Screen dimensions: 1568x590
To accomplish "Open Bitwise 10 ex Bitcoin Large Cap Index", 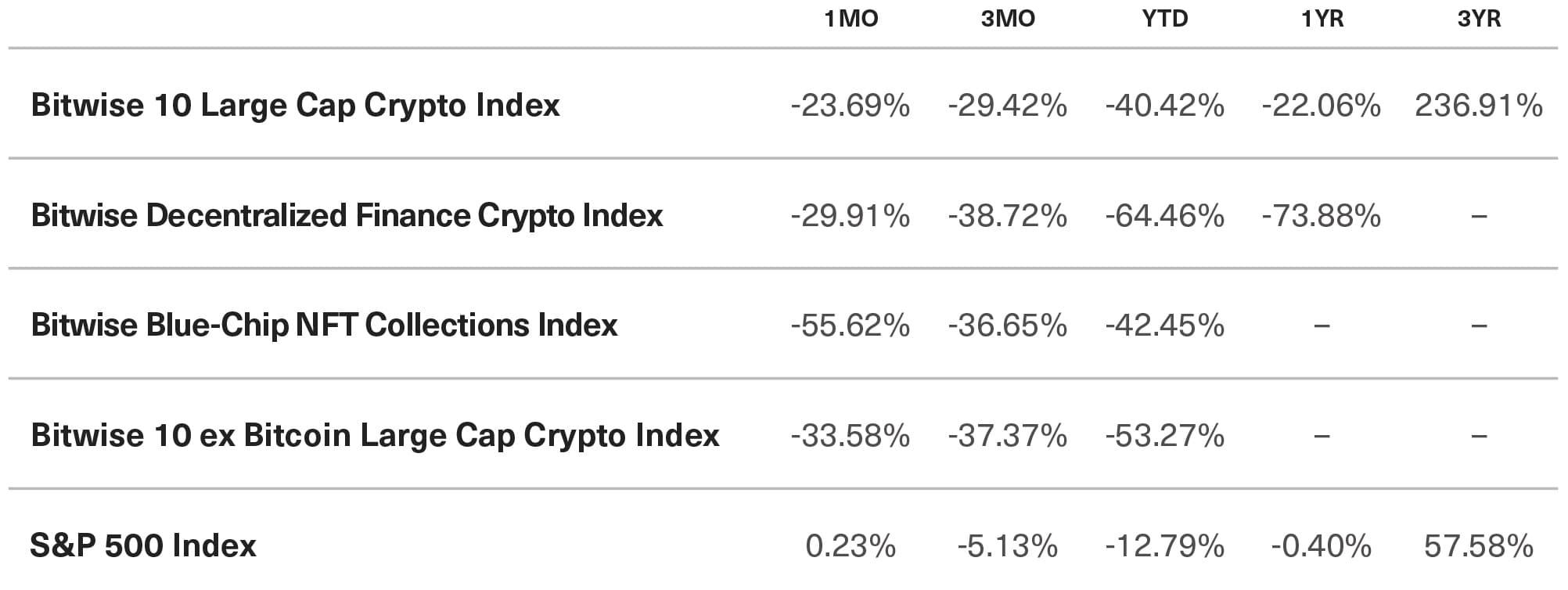I will (x=375, y=436).
